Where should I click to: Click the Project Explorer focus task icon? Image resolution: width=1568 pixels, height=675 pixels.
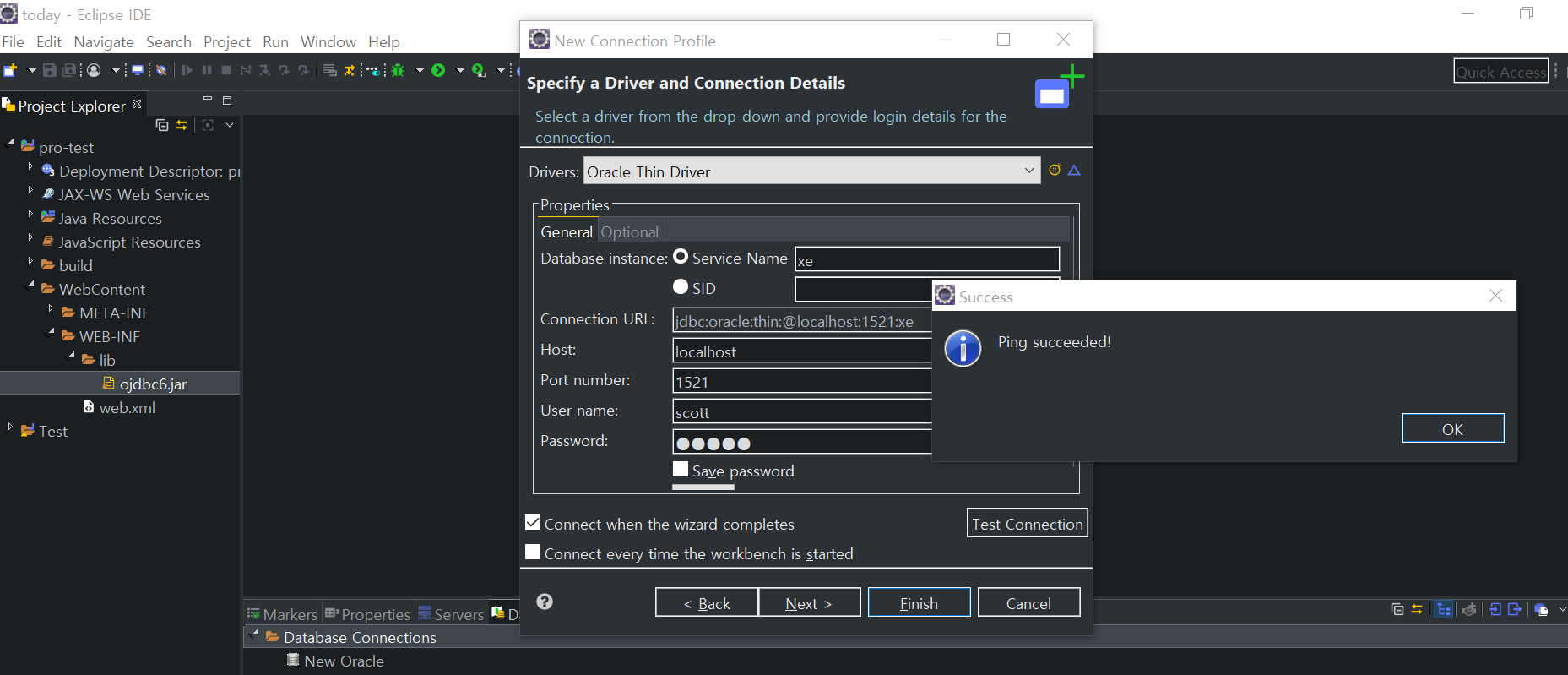[x=208, y=125]
